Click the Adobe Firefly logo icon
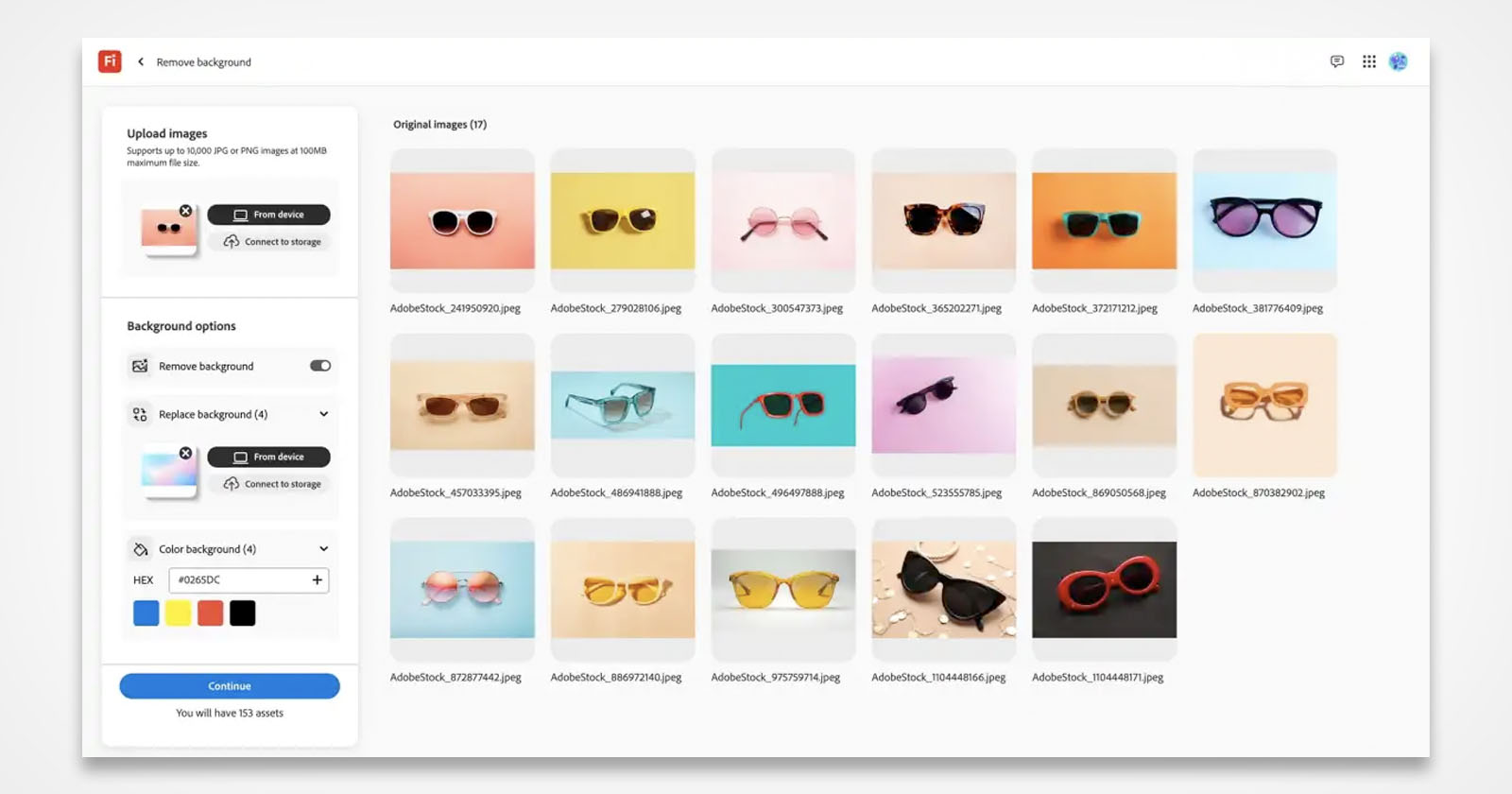Image resolution: width=1512 pixels, height=794 pixels. (110, 61)
